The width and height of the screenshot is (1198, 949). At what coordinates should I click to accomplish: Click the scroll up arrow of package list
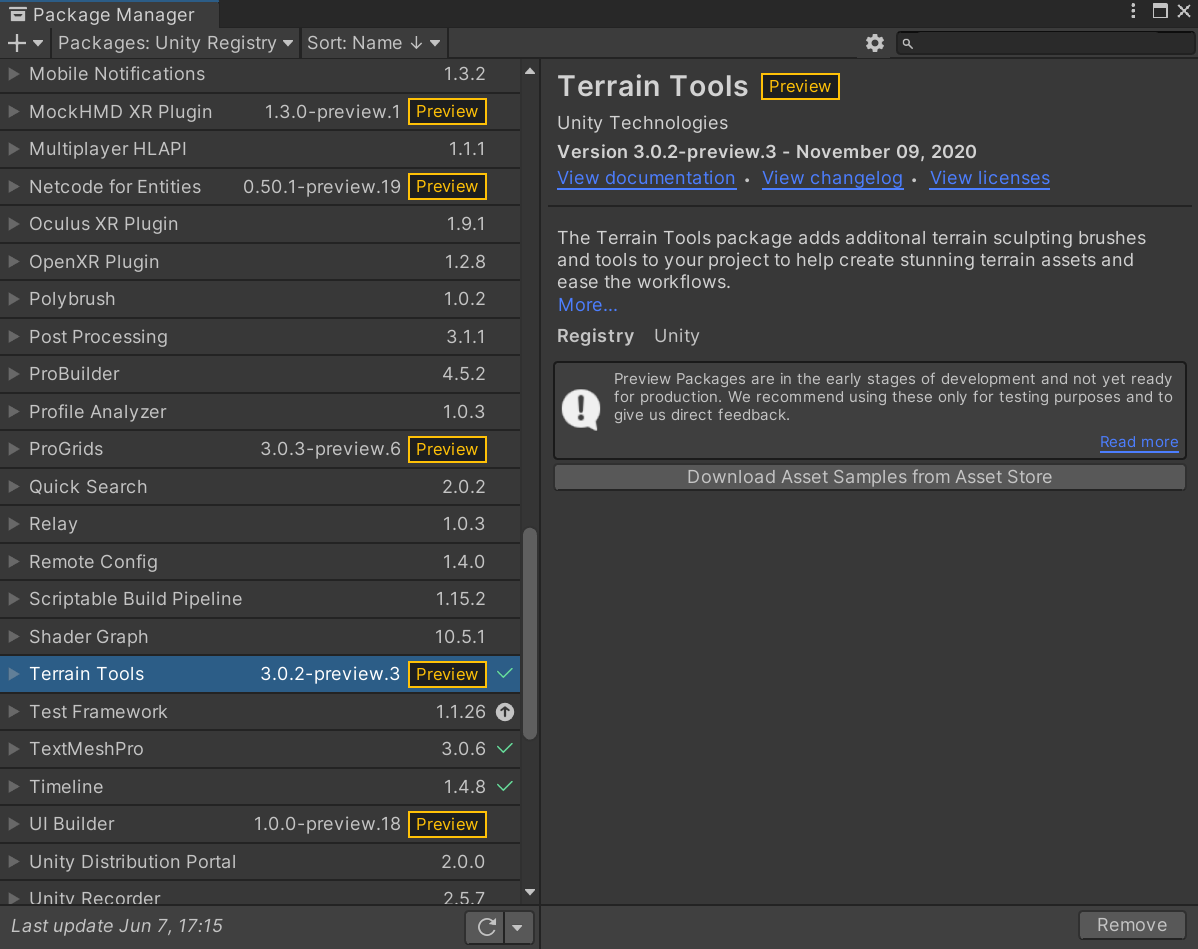tap(529, 71)
